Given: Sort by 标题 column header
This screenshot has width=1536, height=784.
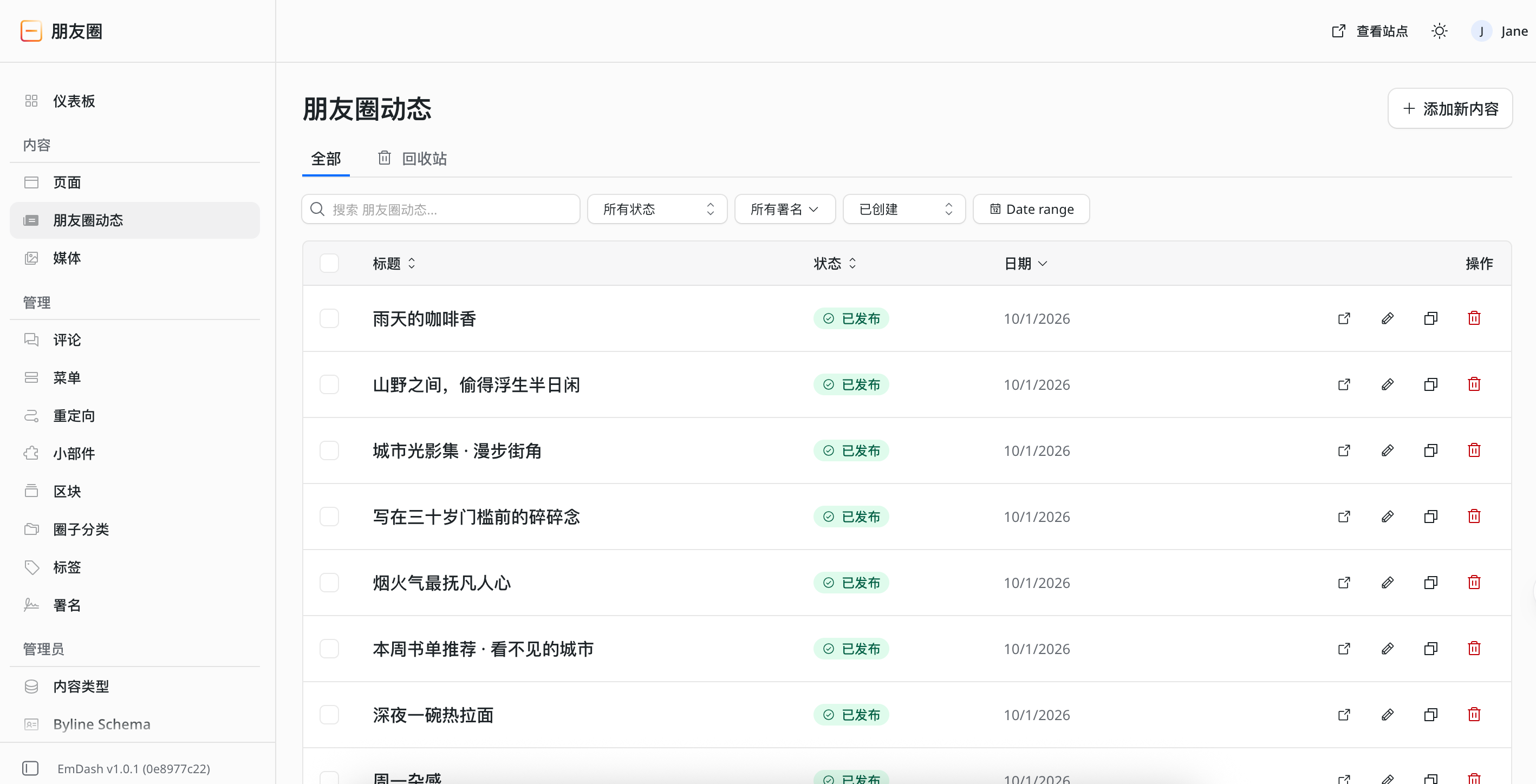Looking at the screenshot, I should [x=394, y=264].
